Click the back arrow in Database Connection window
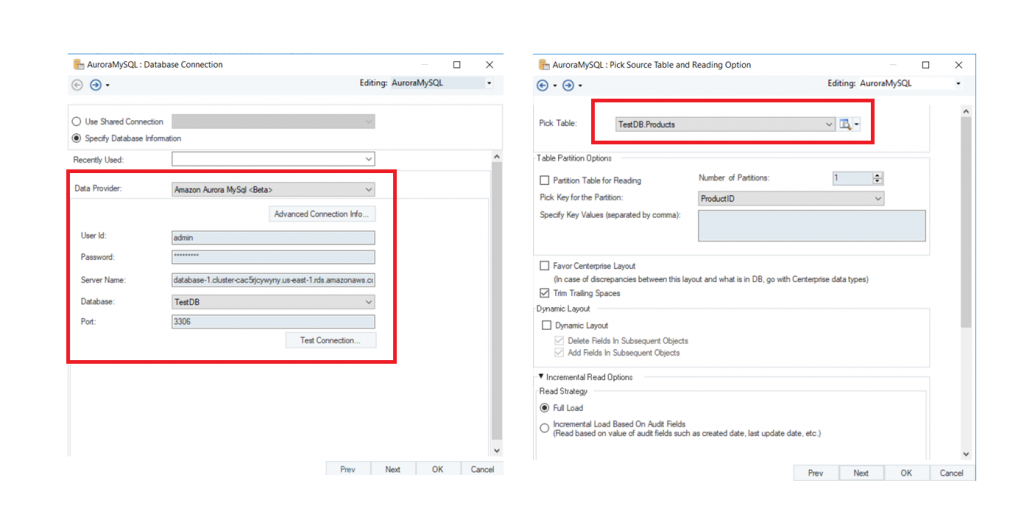Screen dimensions: 1024x528 point(77,85)
